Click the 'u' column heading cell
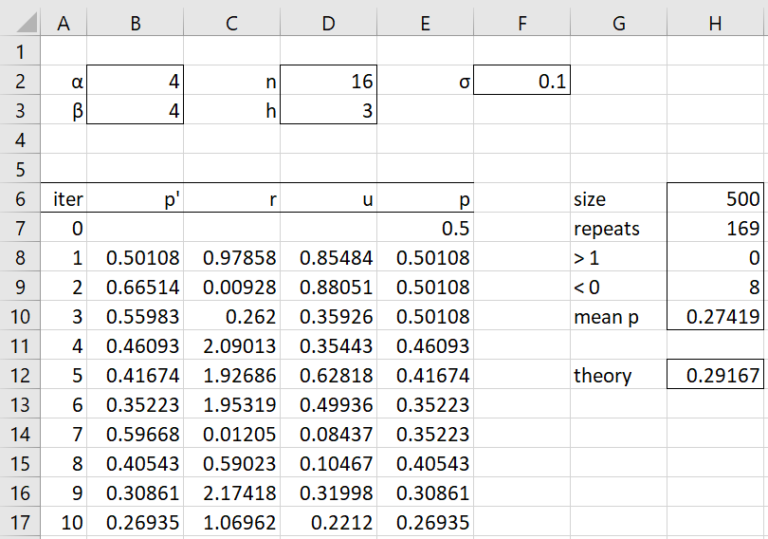This screenshot has width=768, height=539. point(329,198)
